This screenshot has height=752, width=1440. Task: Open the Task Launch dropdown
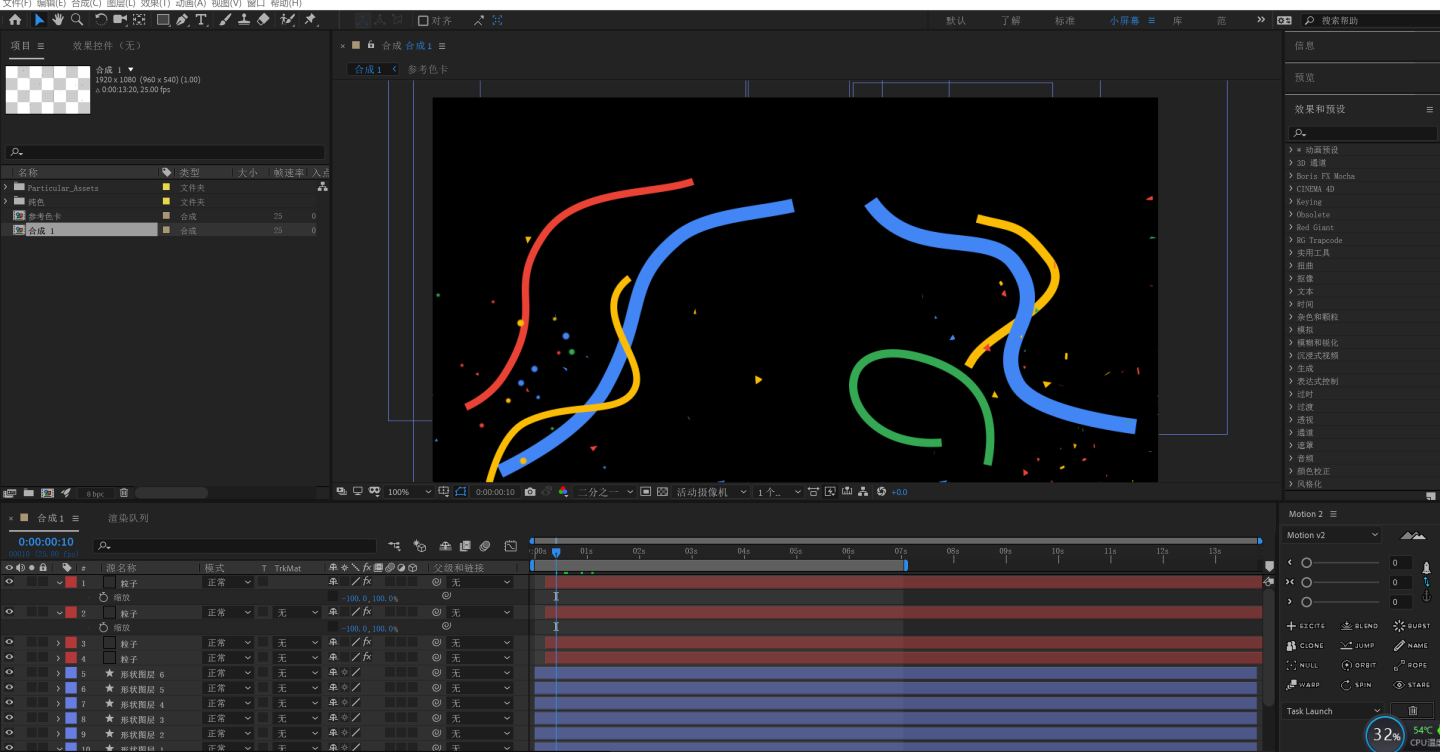tap(1332, 711)
